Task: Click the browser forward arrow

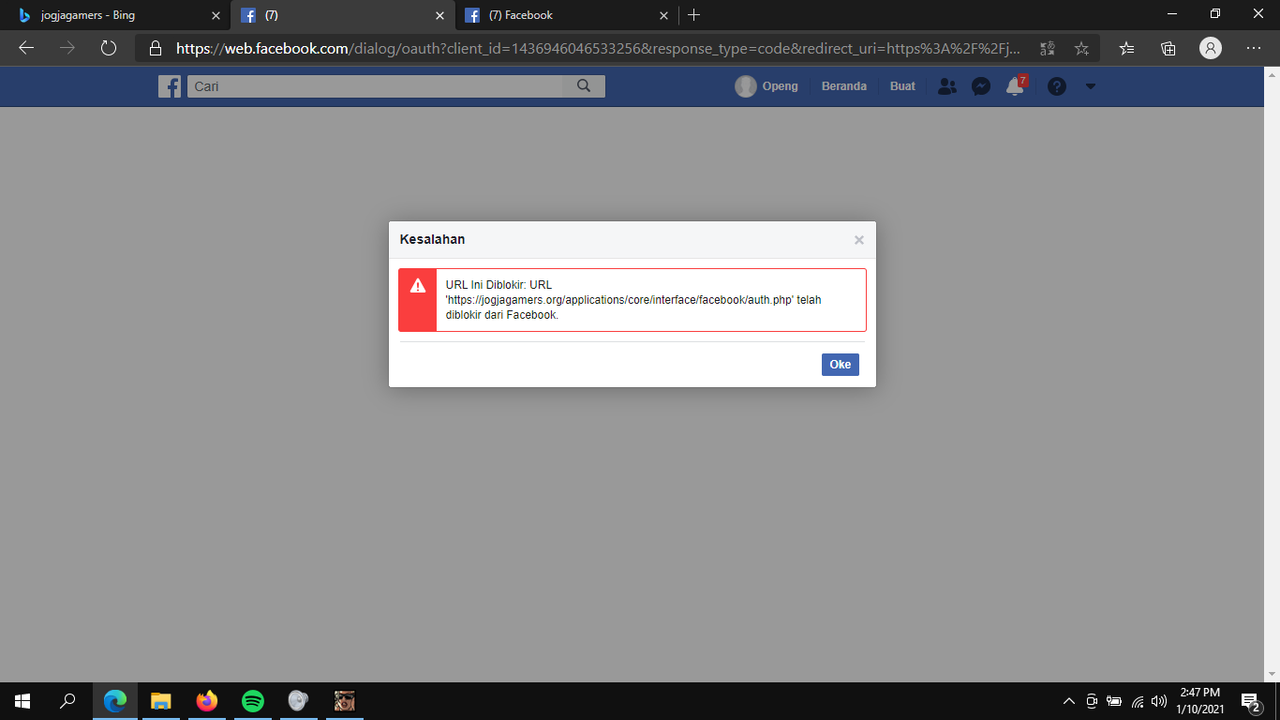Action: pyautogui.click(x=67, y=48)
